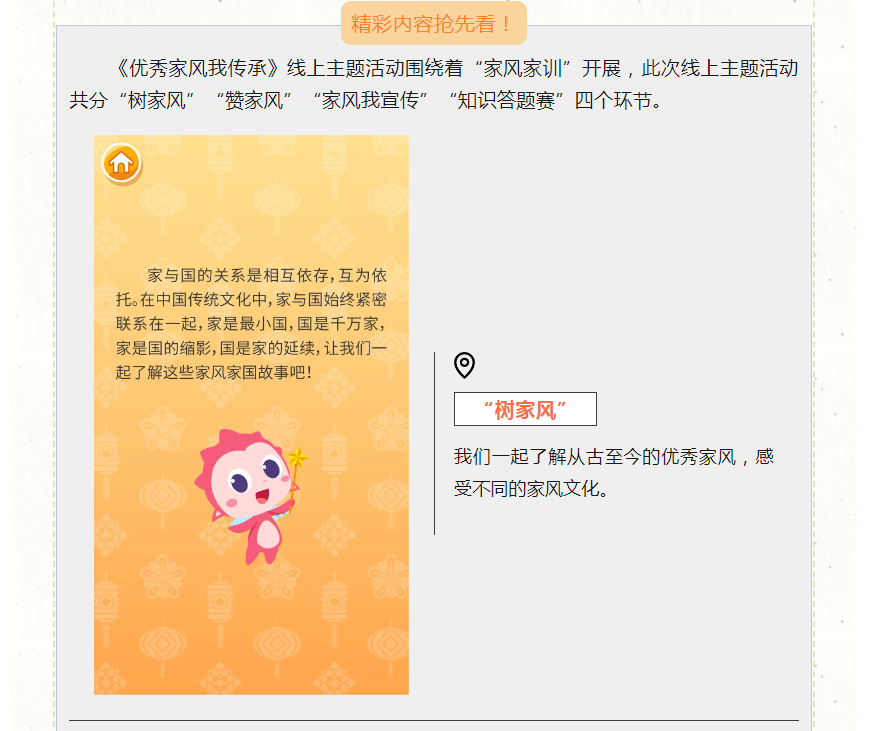Click the "家风我宣传" quoted term
Image resolution: width=870 pixels, height=731 pixels.
(x=370, y=101)
